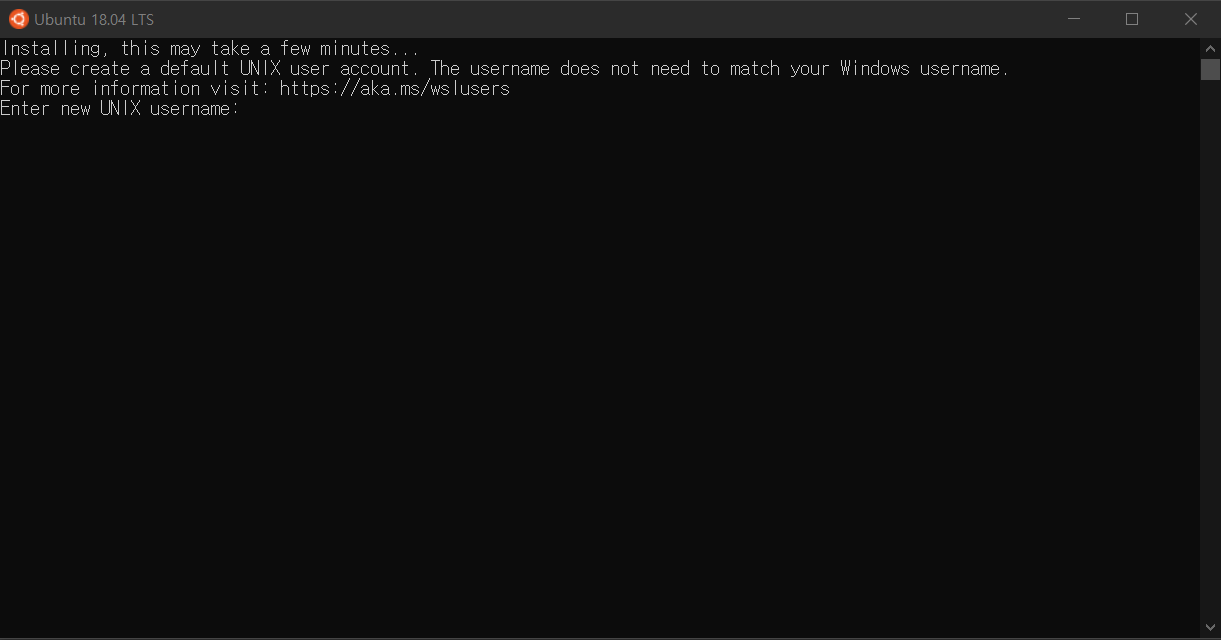Viewport: 1221px width, 640px height.
Task: Click the https://aka.ms/wslusers URL
Action: 395,89
